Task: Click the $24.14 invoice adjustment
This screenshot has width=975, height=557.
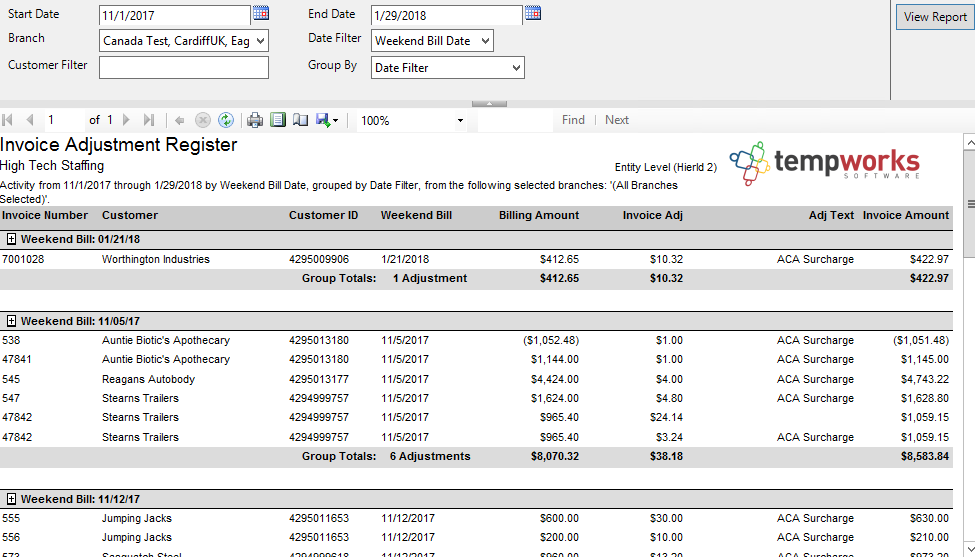Action: (666, 417)
